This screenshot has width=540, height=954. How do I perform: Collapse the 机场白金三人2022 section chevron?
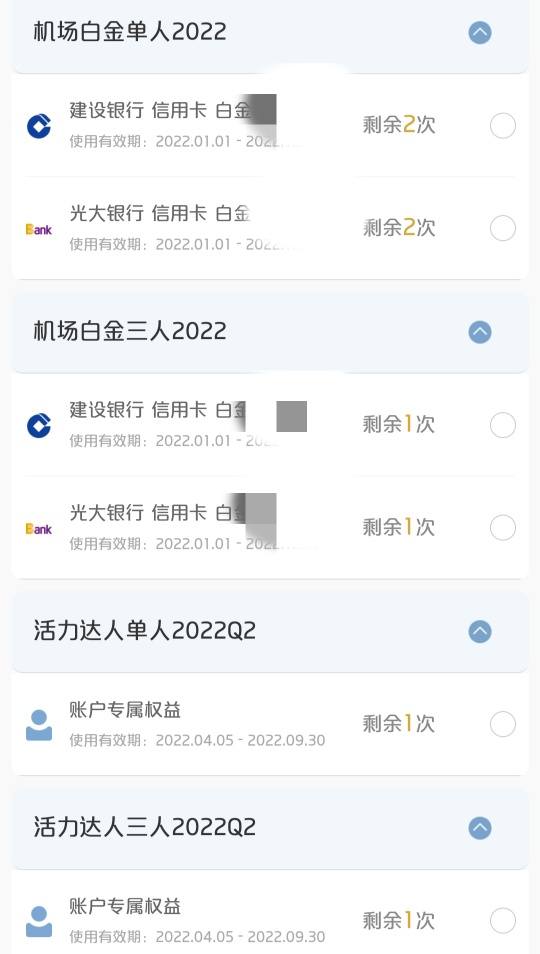[x=480, y=332]
